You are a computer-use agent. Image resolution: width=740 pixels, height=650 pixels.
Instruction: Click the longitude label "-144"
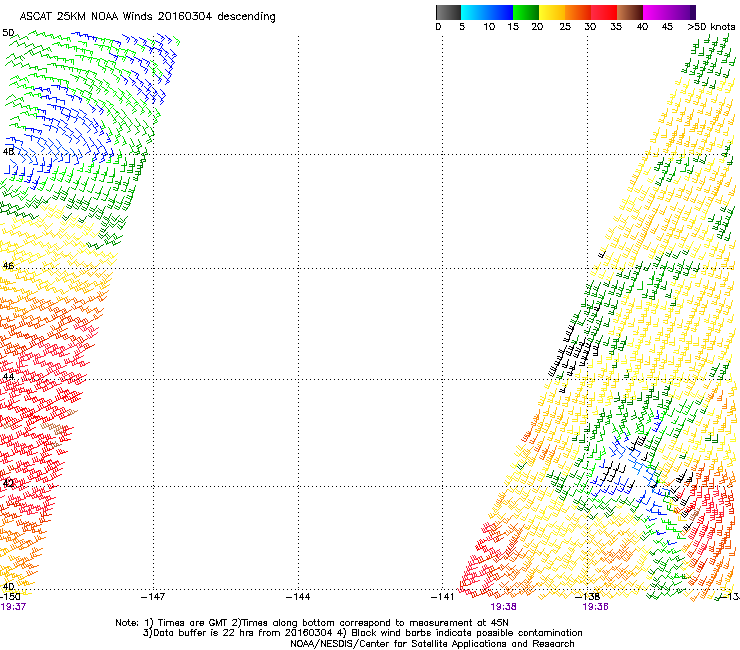[298, 597]
